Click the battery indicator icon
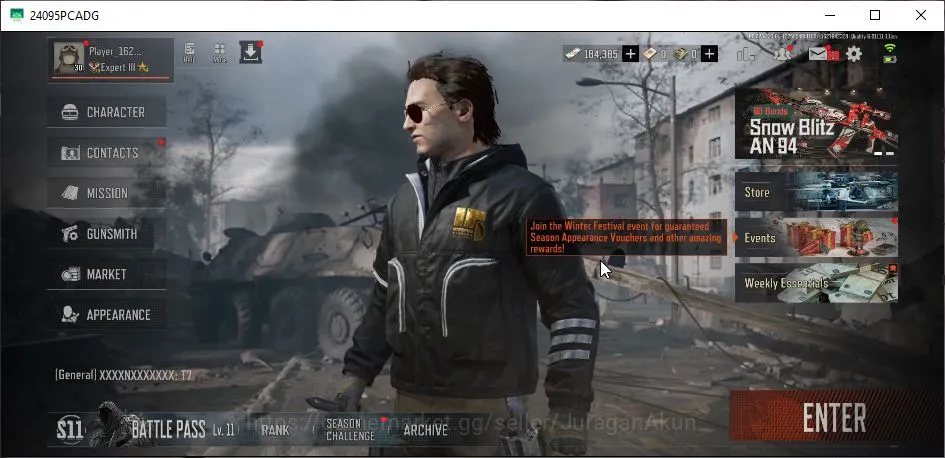This screenshot has height=458, width=945. [x=890, y=59]
